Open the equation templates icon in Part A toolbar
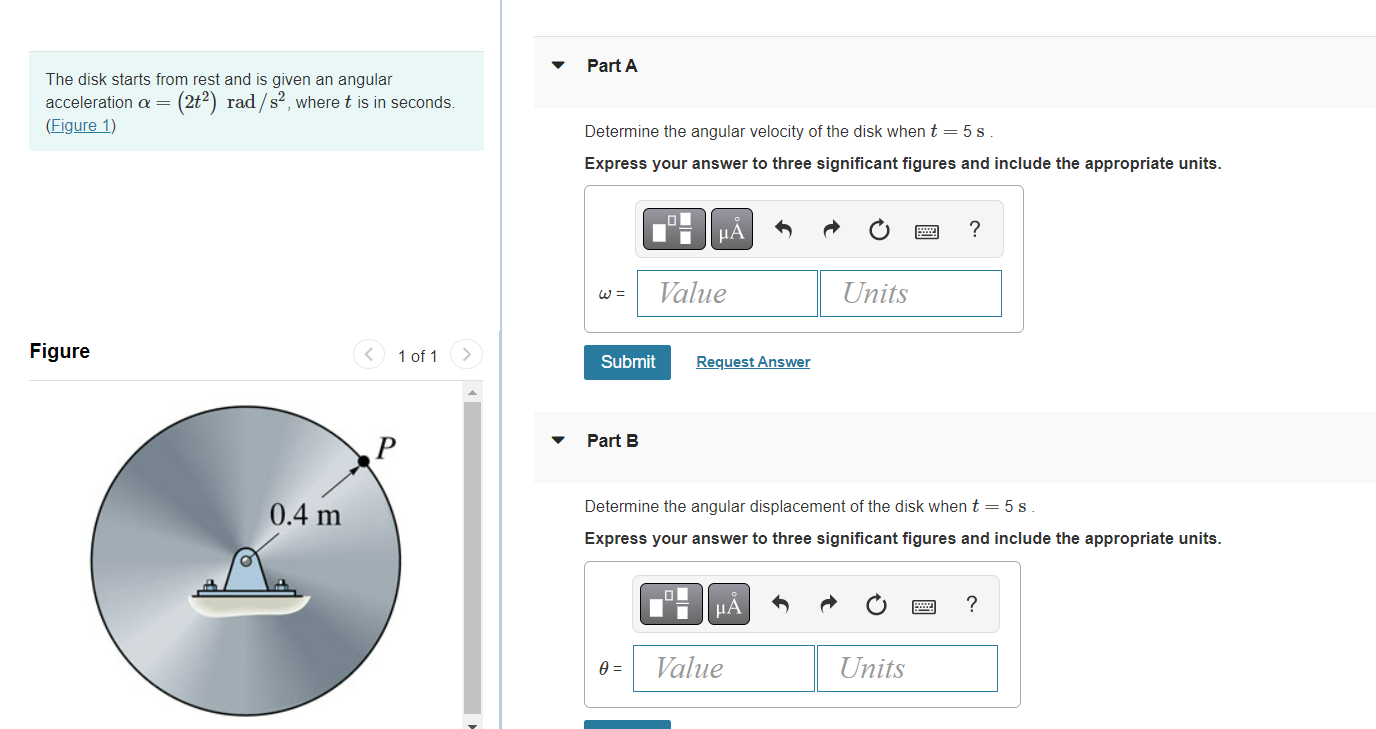 tap(672, 228)
